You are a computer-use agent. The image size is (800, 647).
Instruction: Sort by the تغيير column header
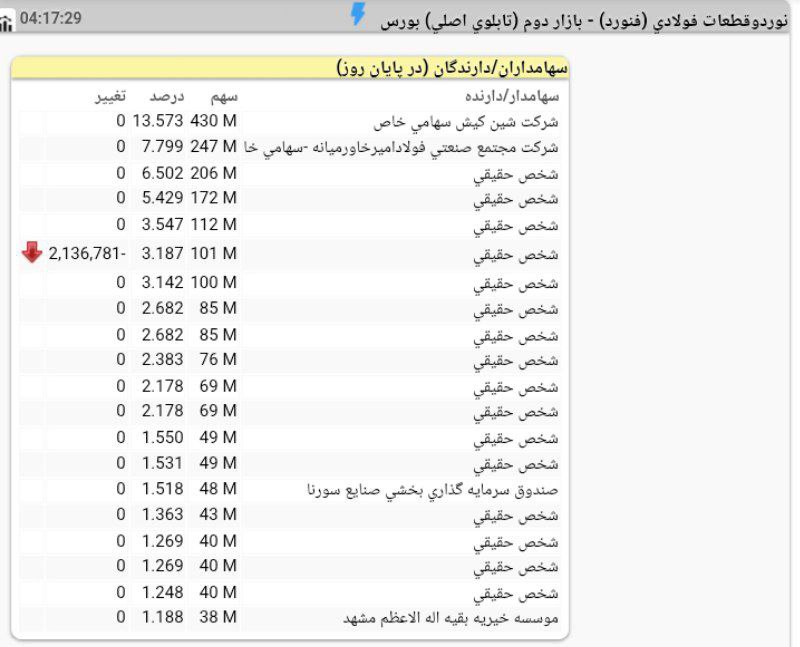click(x=110, y=96)
